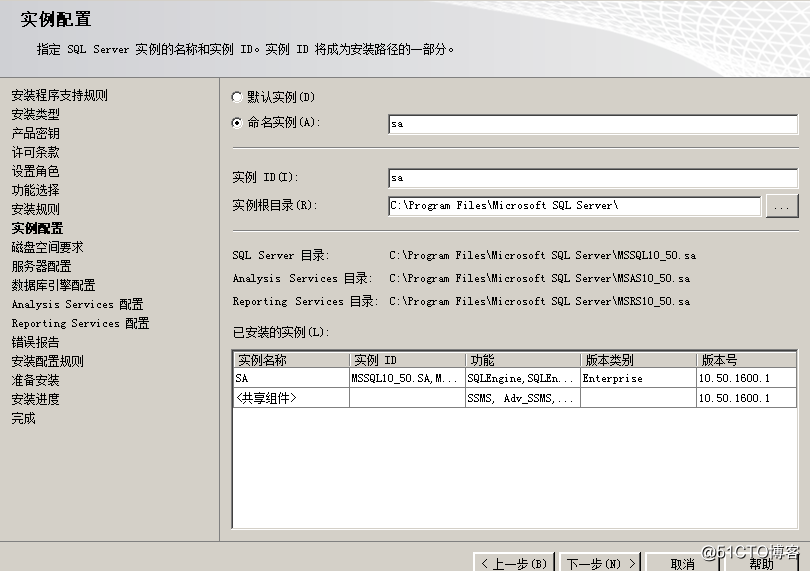Select the SA instance row name cell
This screenshot has height=571, width=810.
click(x=292, y=378)
